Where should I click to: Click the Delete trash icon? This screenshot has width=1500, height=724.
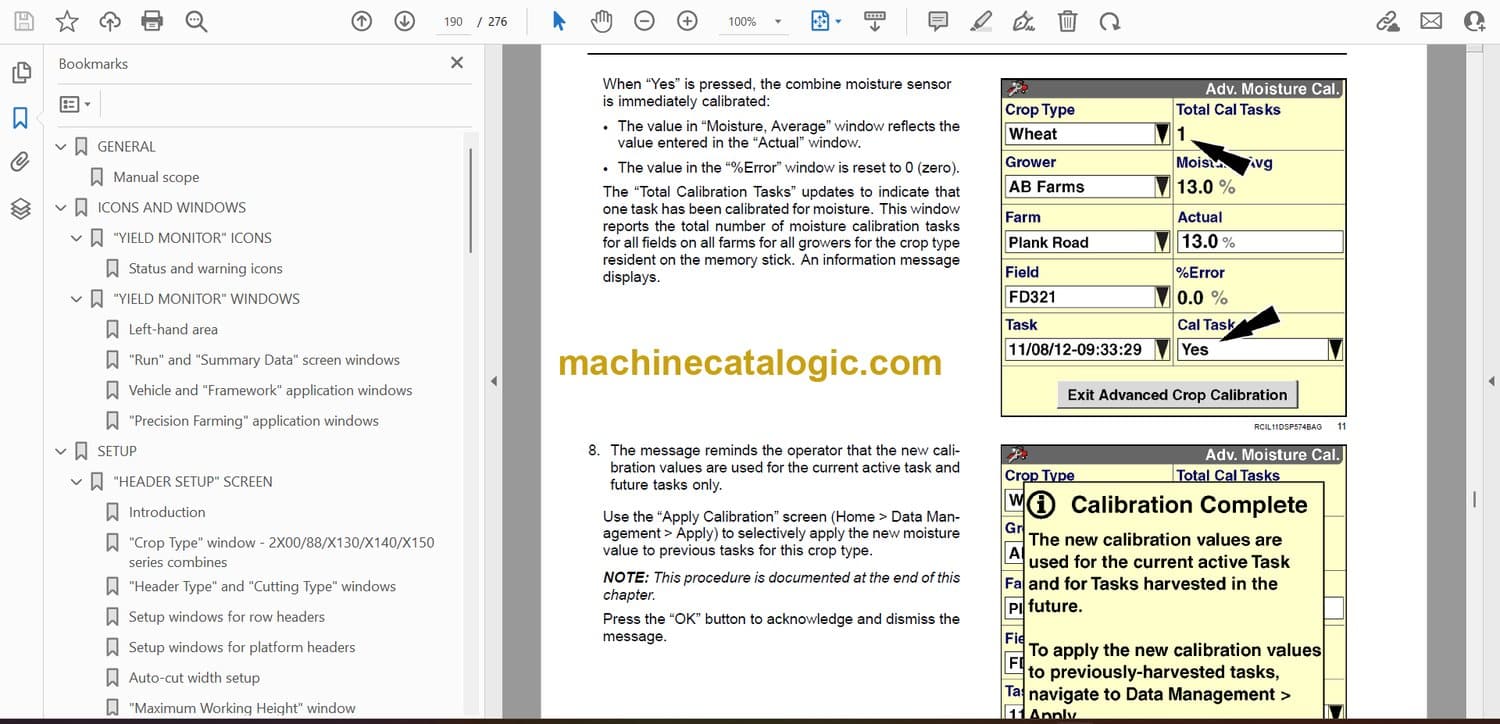(x=1067, y=21)
